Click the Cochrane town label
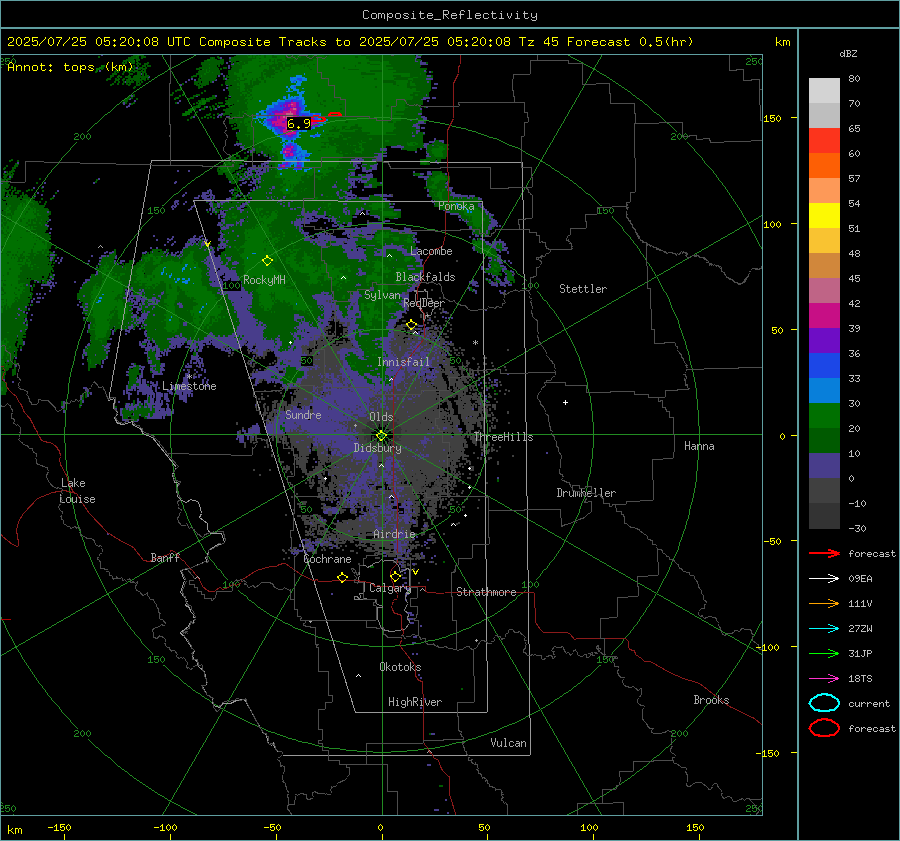Viewport: 900px width, 841px height. 327,559
